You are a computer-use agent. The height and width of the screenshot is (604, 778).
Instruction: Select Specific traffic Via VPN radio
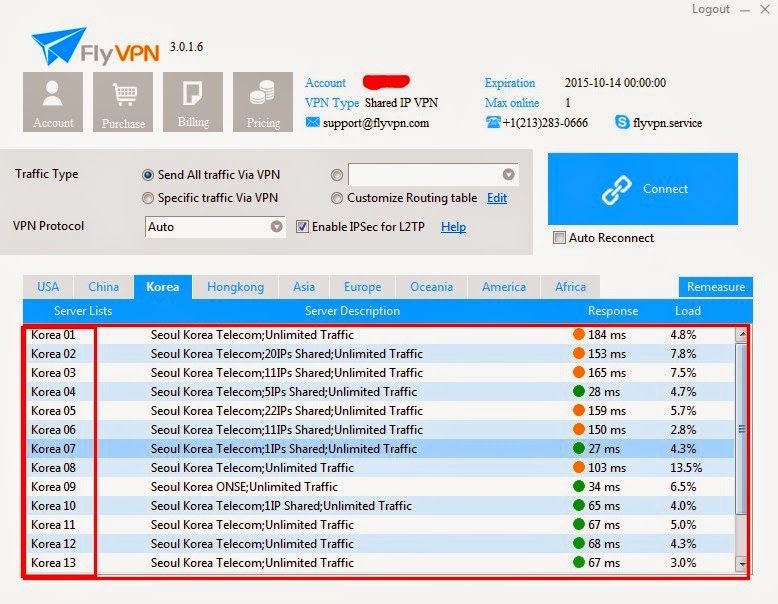click(147, 198)
